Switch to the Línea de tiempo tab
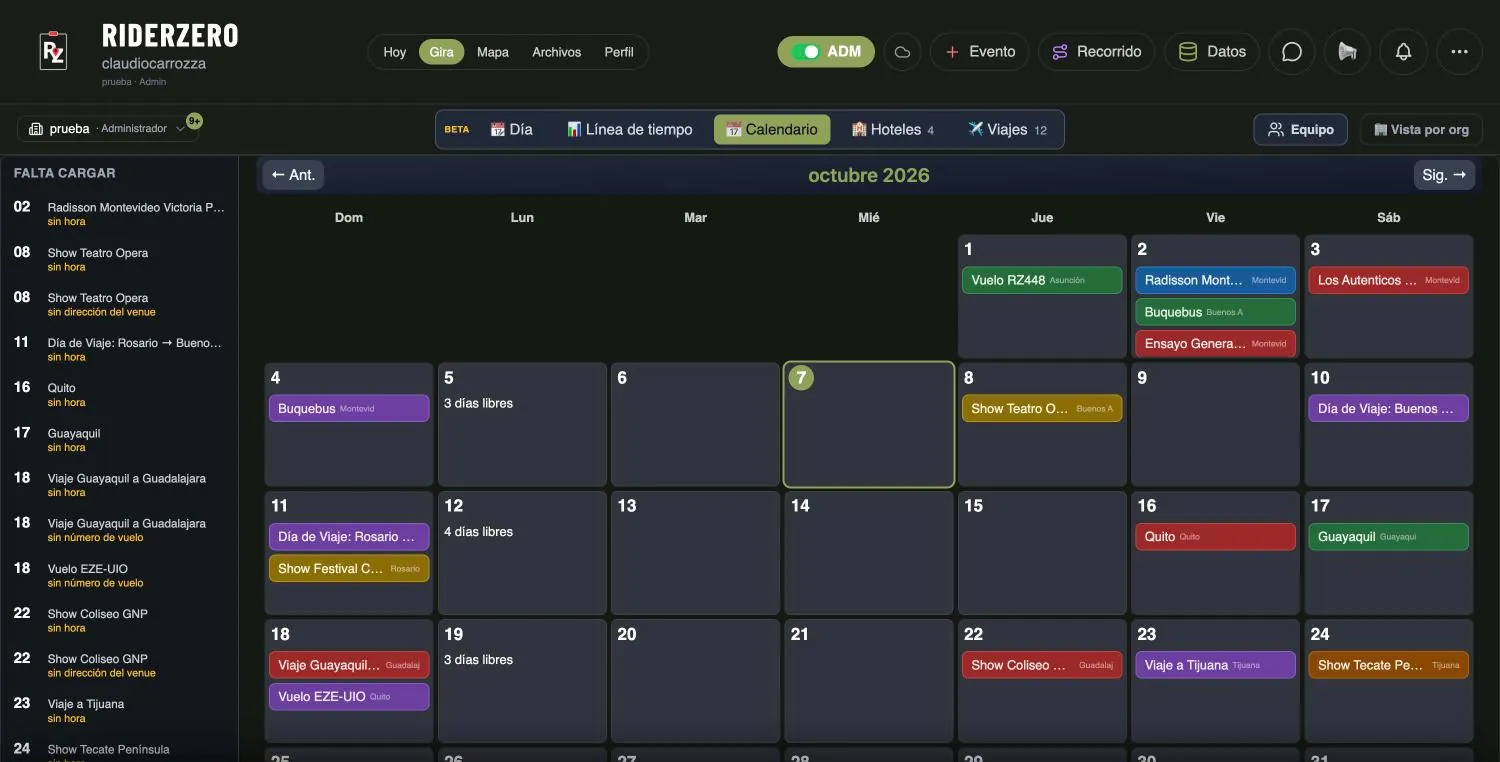Screen dimensions: 1500x762 [629, 129]
